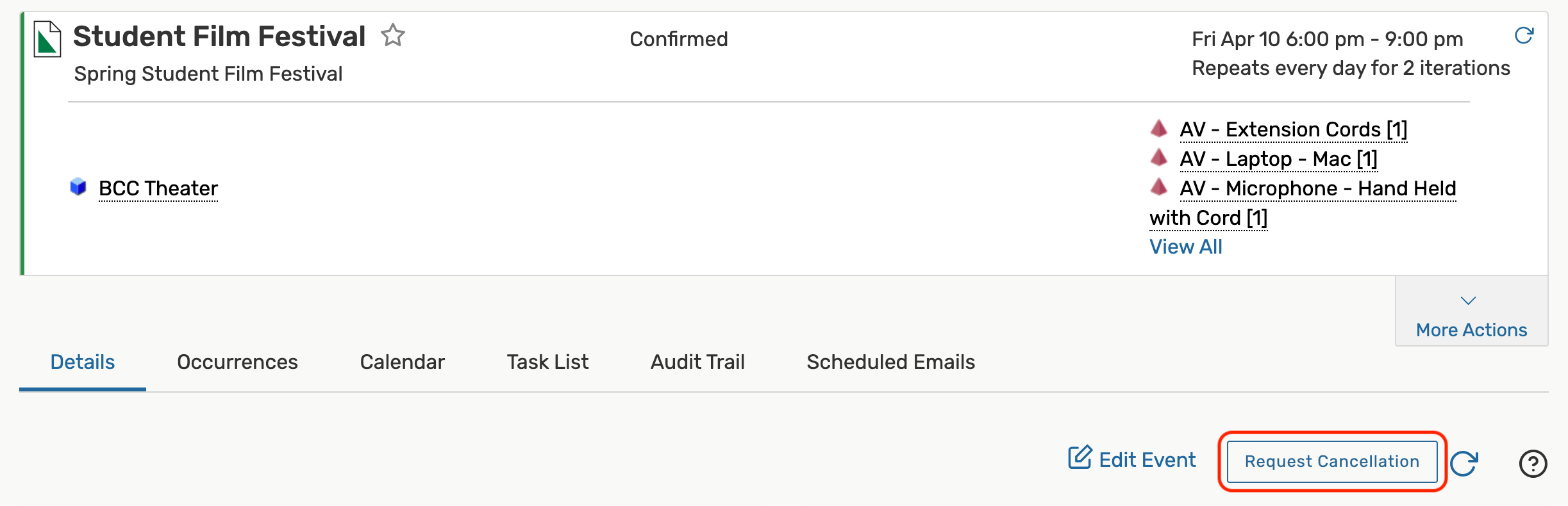Select the Task List tab
1568x506 pixels.
(547, 362)
